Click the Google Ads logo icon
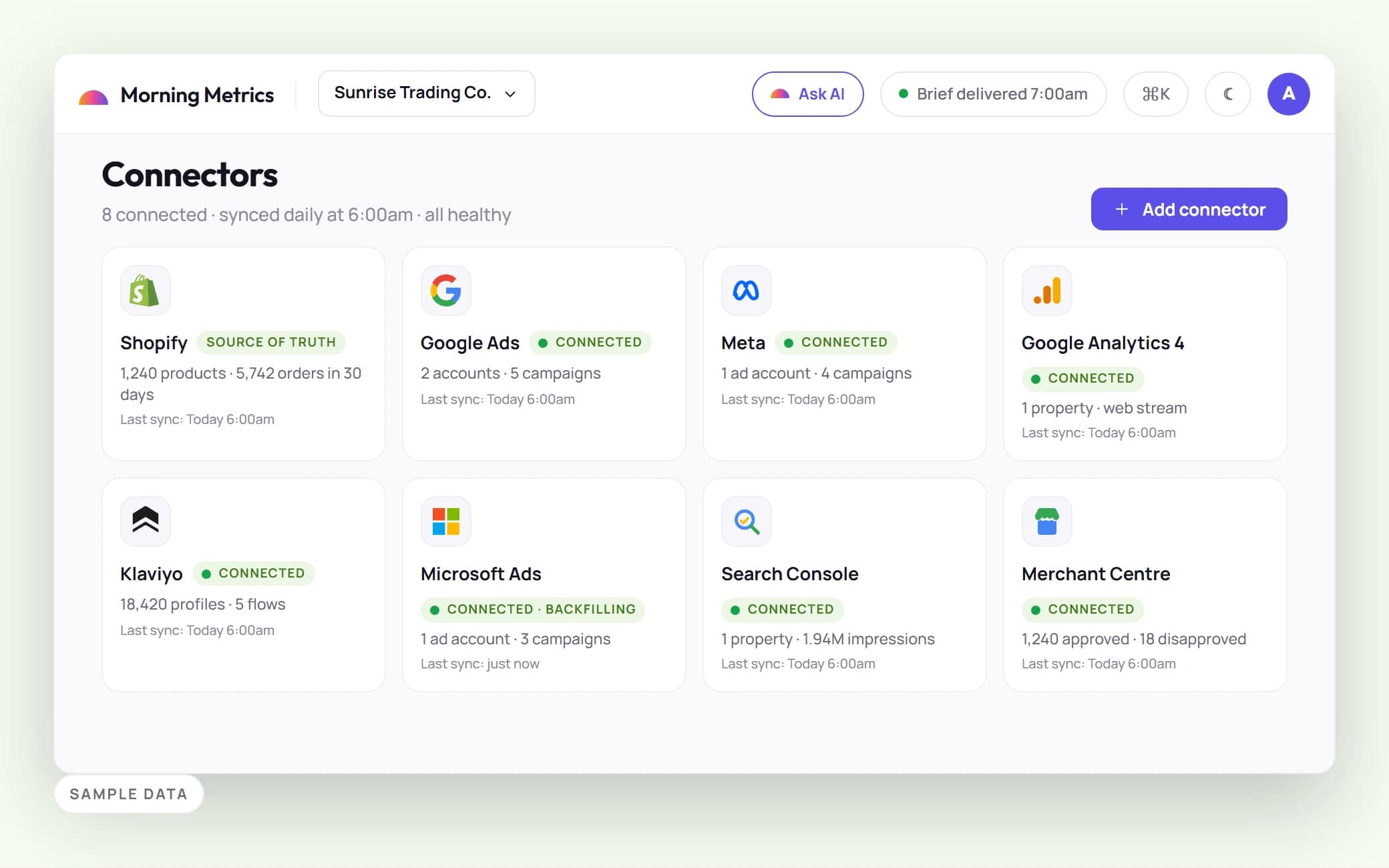 tap(445, 290)
